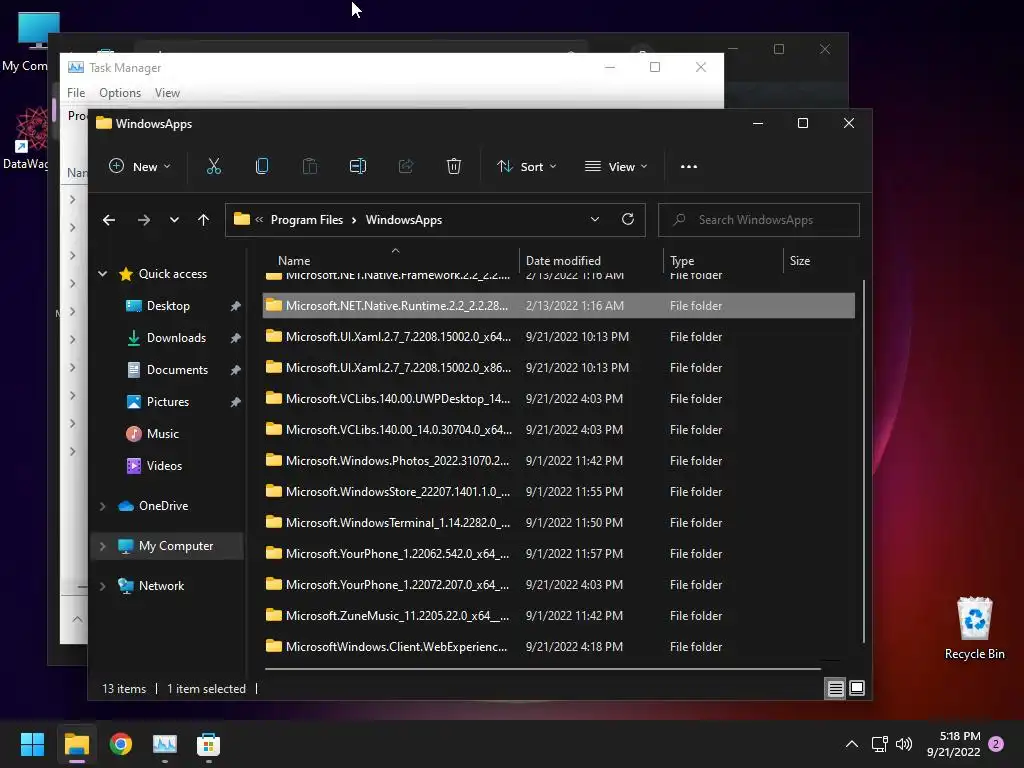This screenshot has width=1024, height=768.
Task: Expand address bar history dropdown
Action: 594,219
